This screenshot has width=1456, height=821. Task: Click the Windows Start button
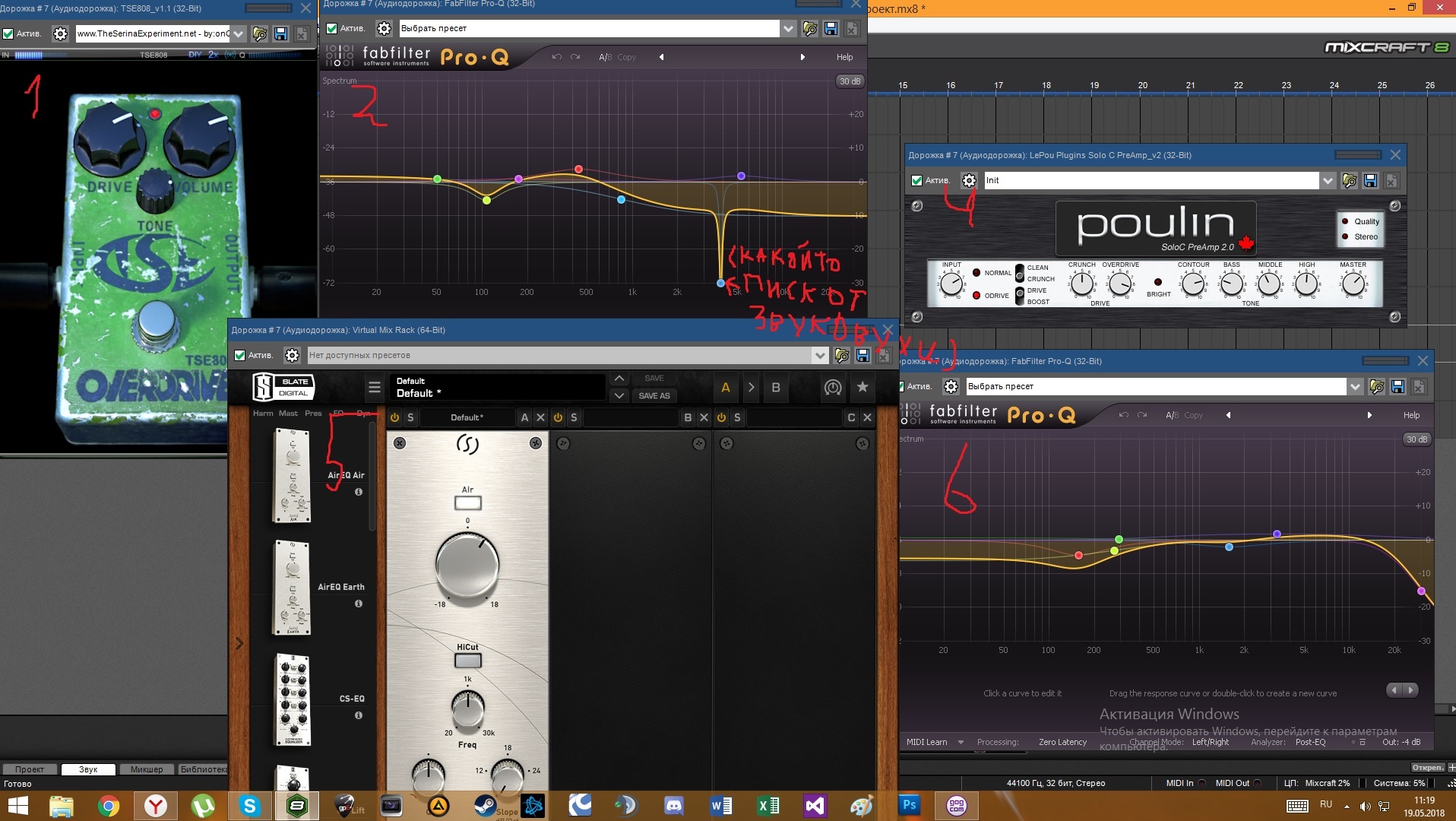point(17,805)
